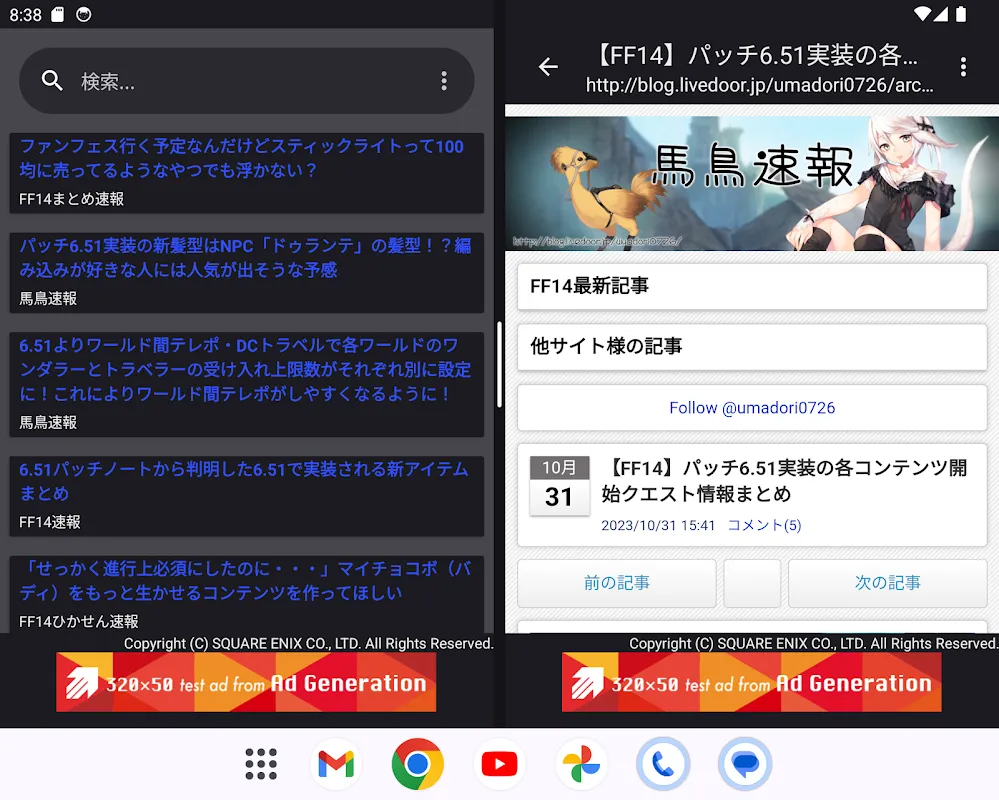Open the Phone app icon
Viewport: 999px width, 800px height.
click(x=662, y=764)
